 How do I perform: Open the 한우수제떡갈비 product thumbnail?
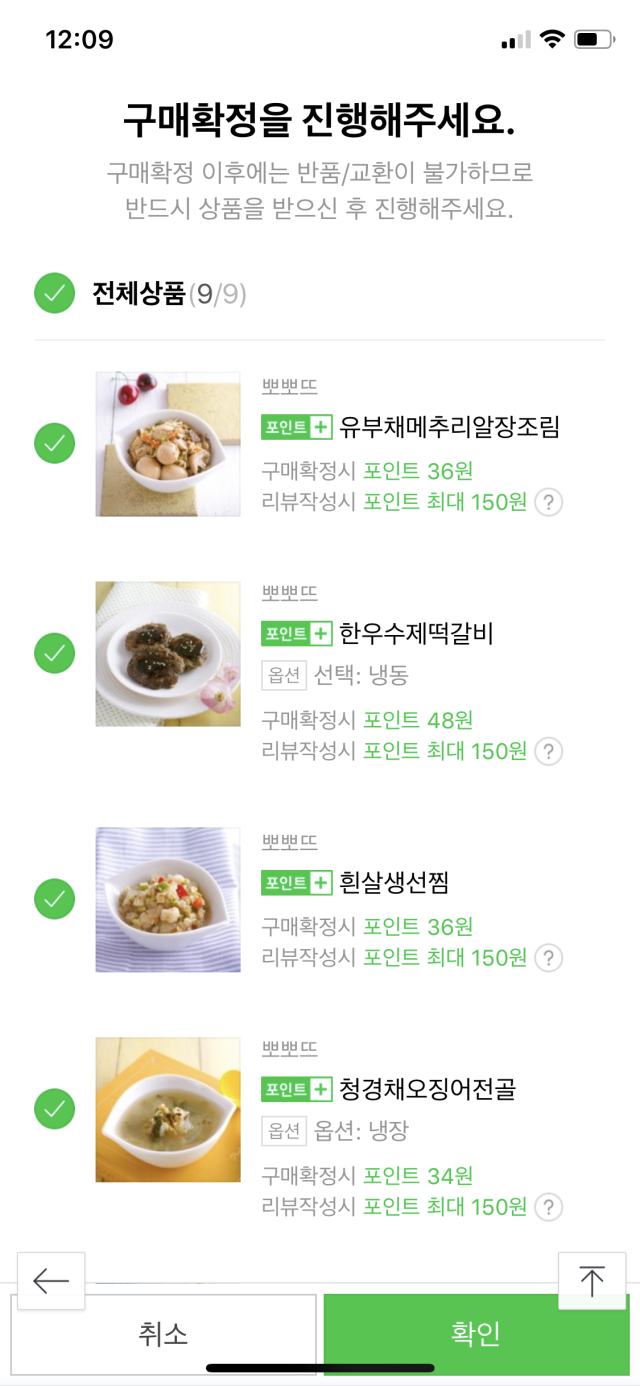168,654
